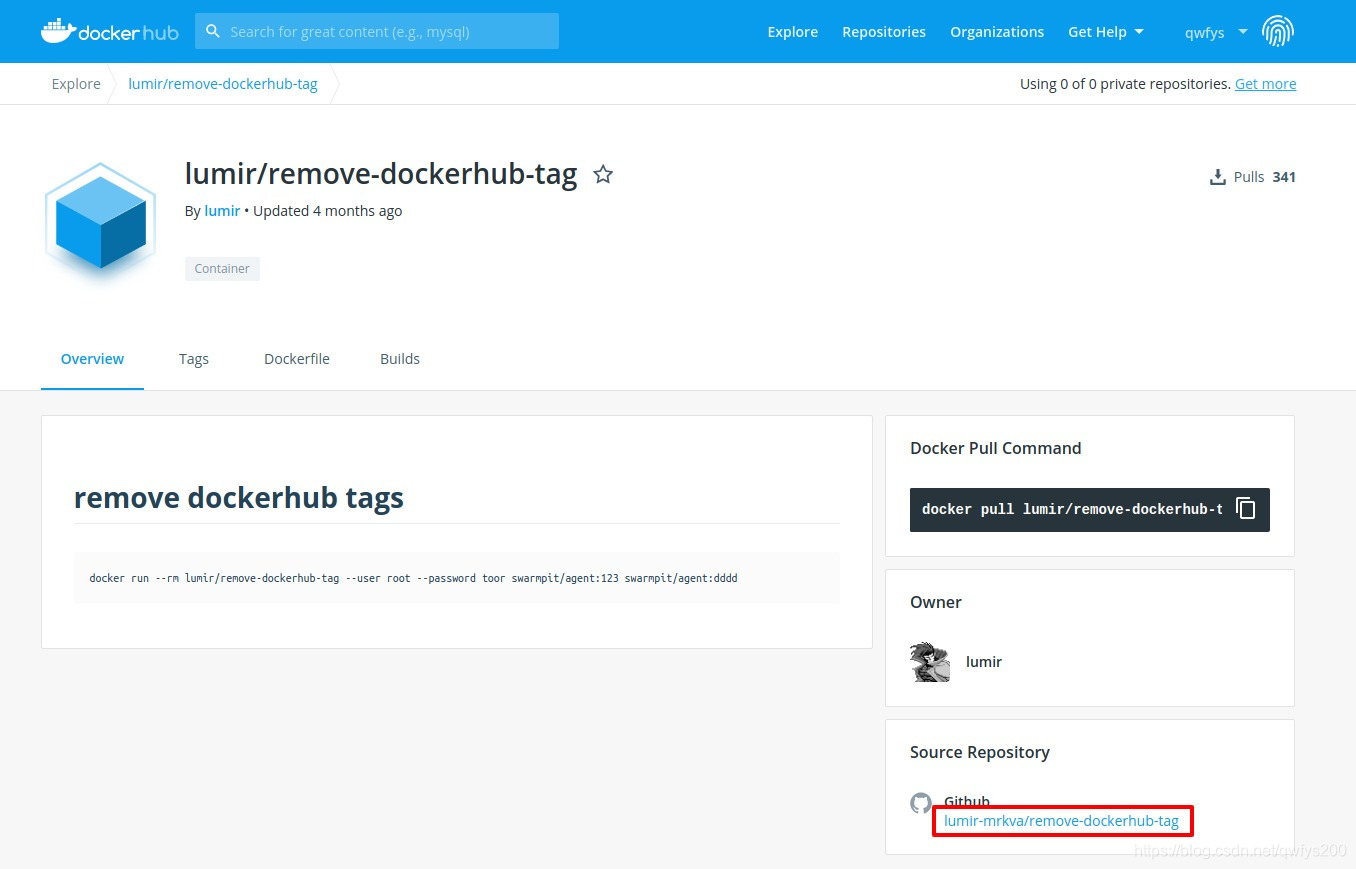
Task: Click the lumir/remove-dockerhub-tag breadcrumb
Action: (x=223, y=84)
